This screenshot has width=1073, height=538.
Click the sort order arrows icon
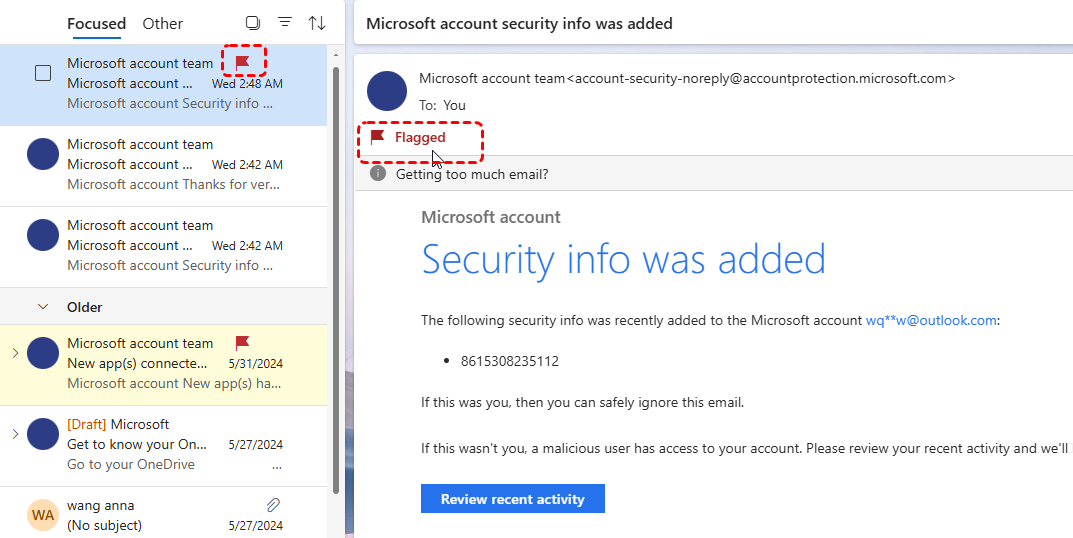click(x=317, y=23)
